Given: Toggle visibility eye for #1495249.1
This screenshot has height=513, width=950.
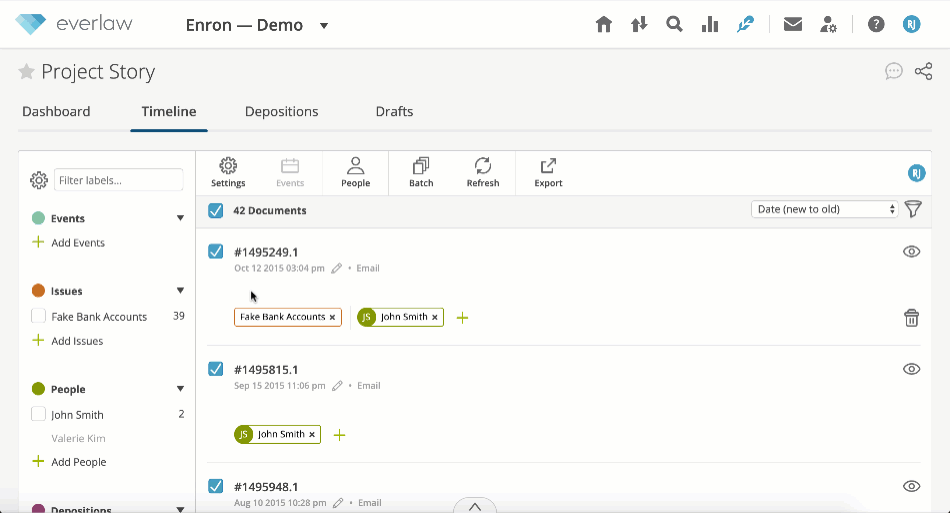Looking at the screenshot, I should pyautogui.click(x=911, y=251).
